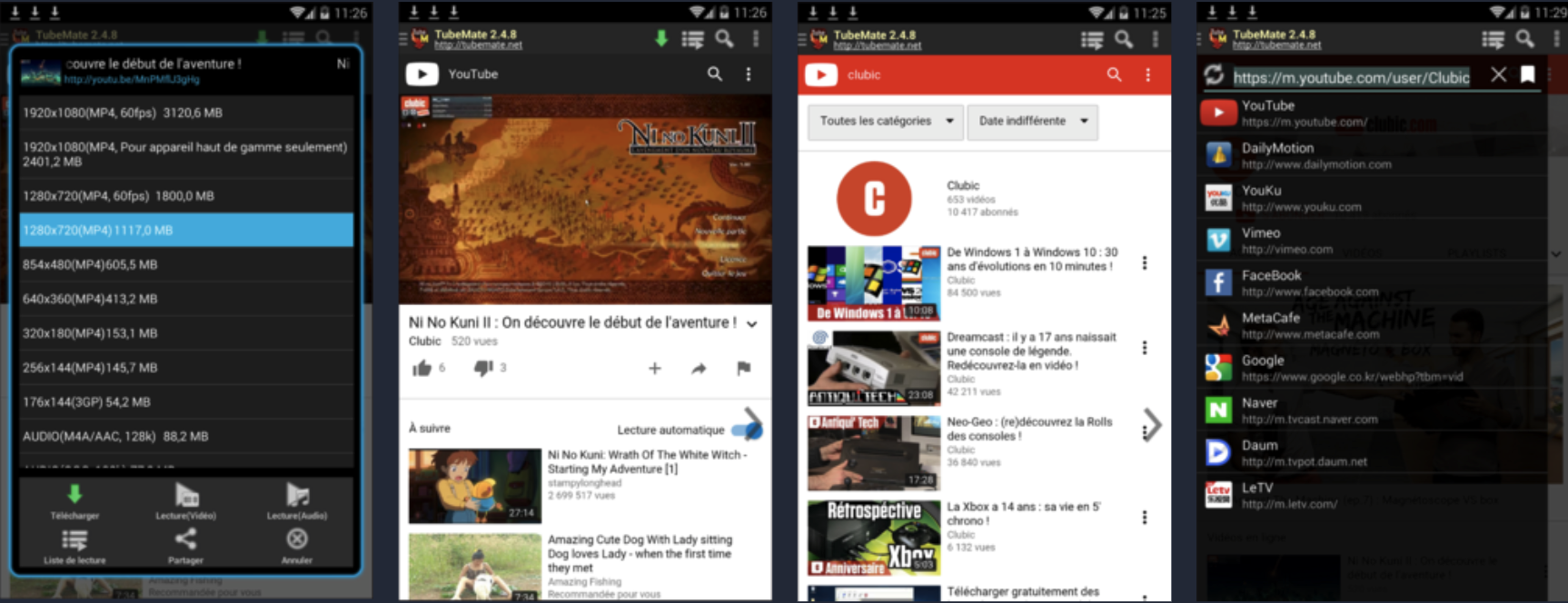Select 1280x720(MP4) 1117,0 MB format
The width and height of the screenshot is (1568, 603).
pos(186,230)
